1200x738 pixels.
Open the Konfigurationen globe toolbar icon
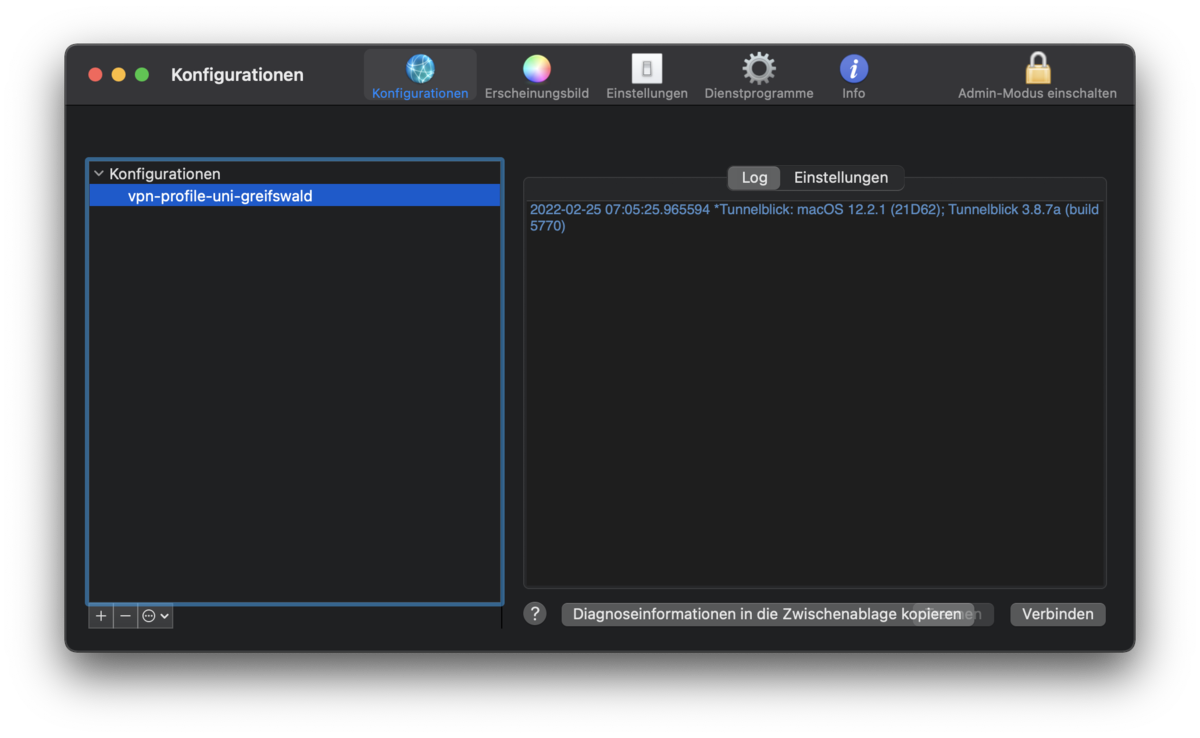(420, 69)
